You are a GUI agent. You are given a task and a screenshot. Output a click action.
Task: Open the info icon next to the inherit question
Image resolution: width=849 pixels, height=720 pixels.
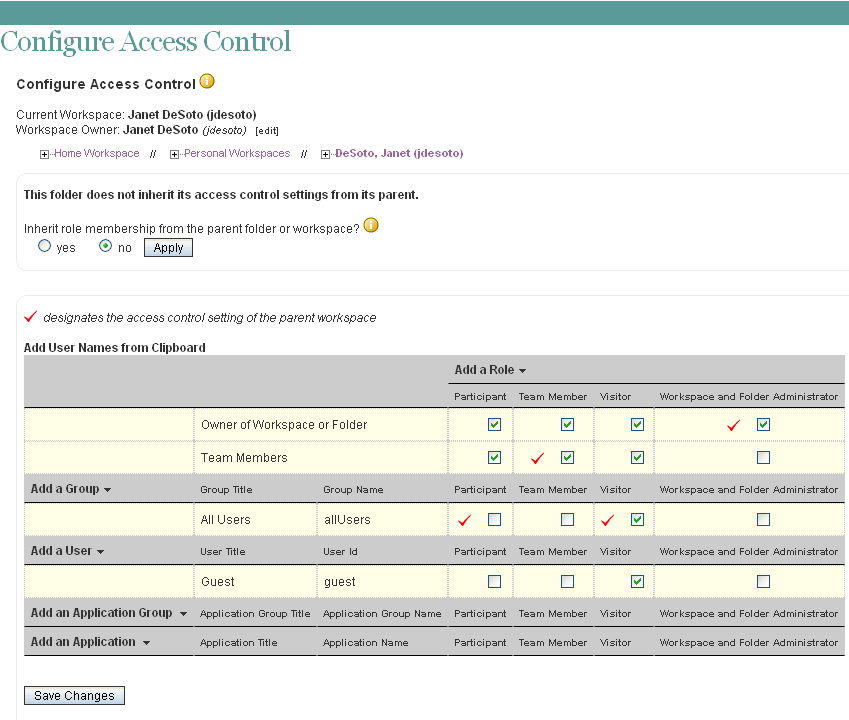(370, 226)
